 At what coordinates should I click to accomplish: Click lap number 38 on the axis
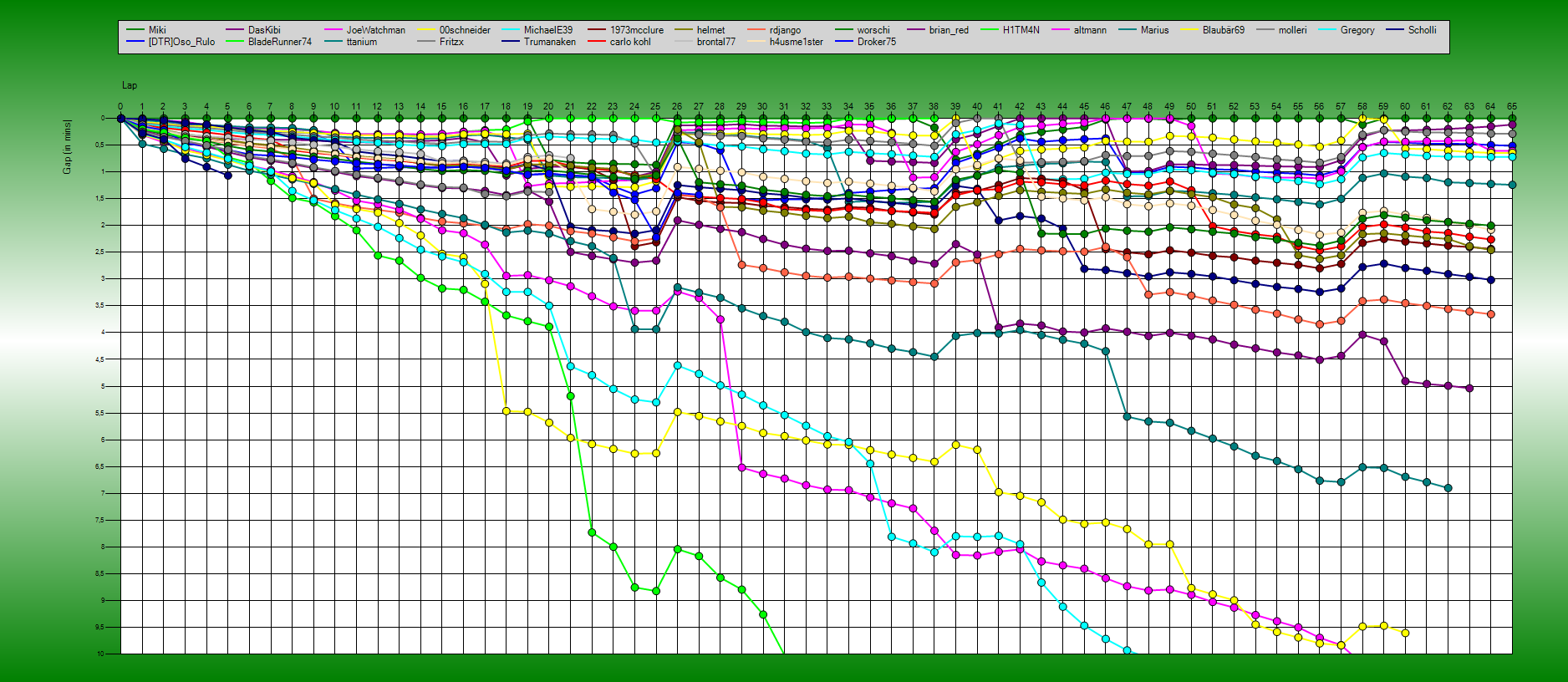pos(934,107)
